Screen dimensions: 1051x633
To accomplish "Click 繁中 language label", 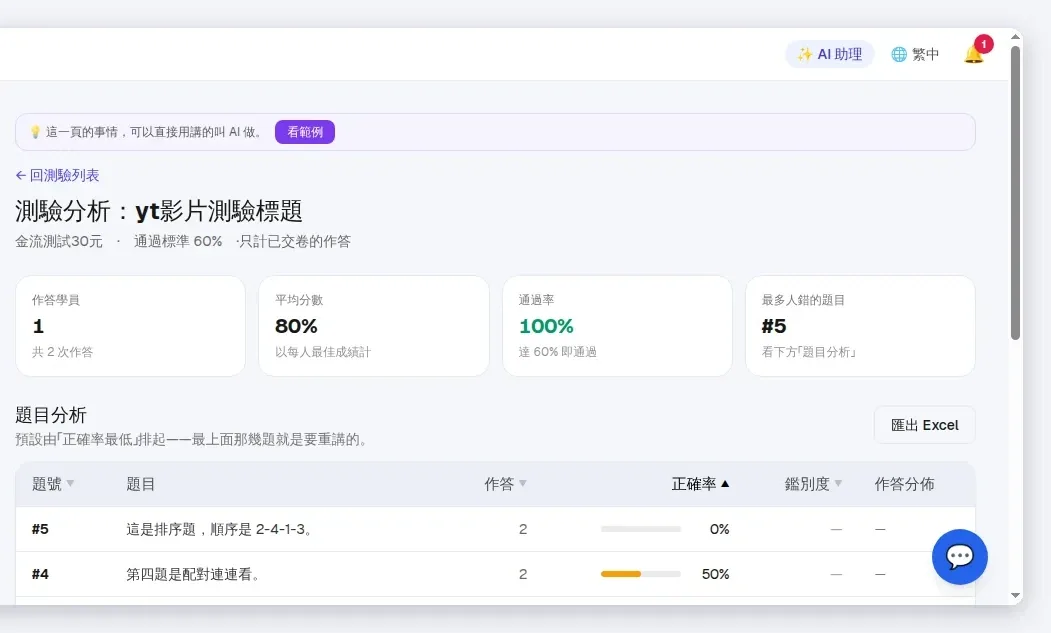I will (x=925, y=54).
